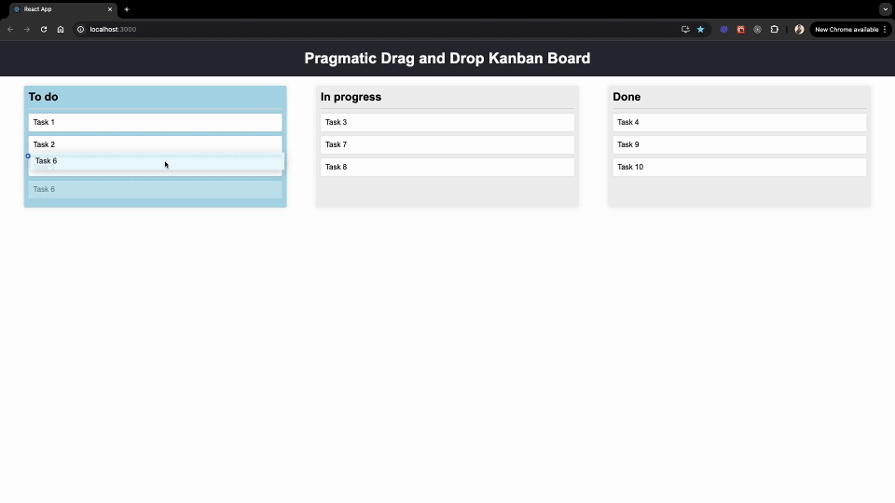Click the purple extension icon in toolbar
The height and width of the screenshot is (503, 895).
[x=724, y=29]
